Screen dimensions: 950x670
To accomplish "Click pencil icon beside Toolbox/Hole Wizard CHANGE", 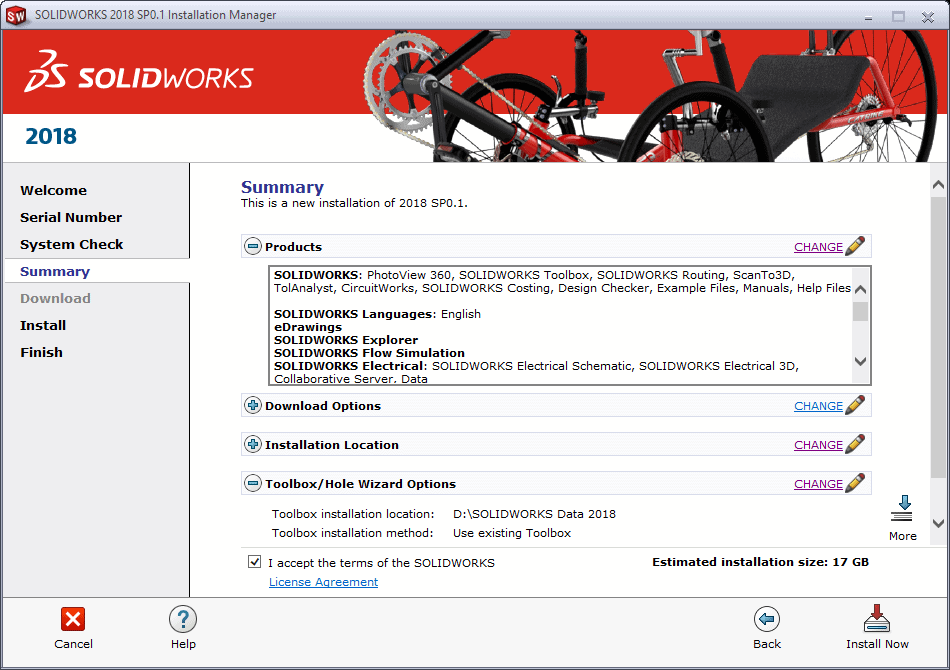I will pyautogui.click(x=855, y=483).
